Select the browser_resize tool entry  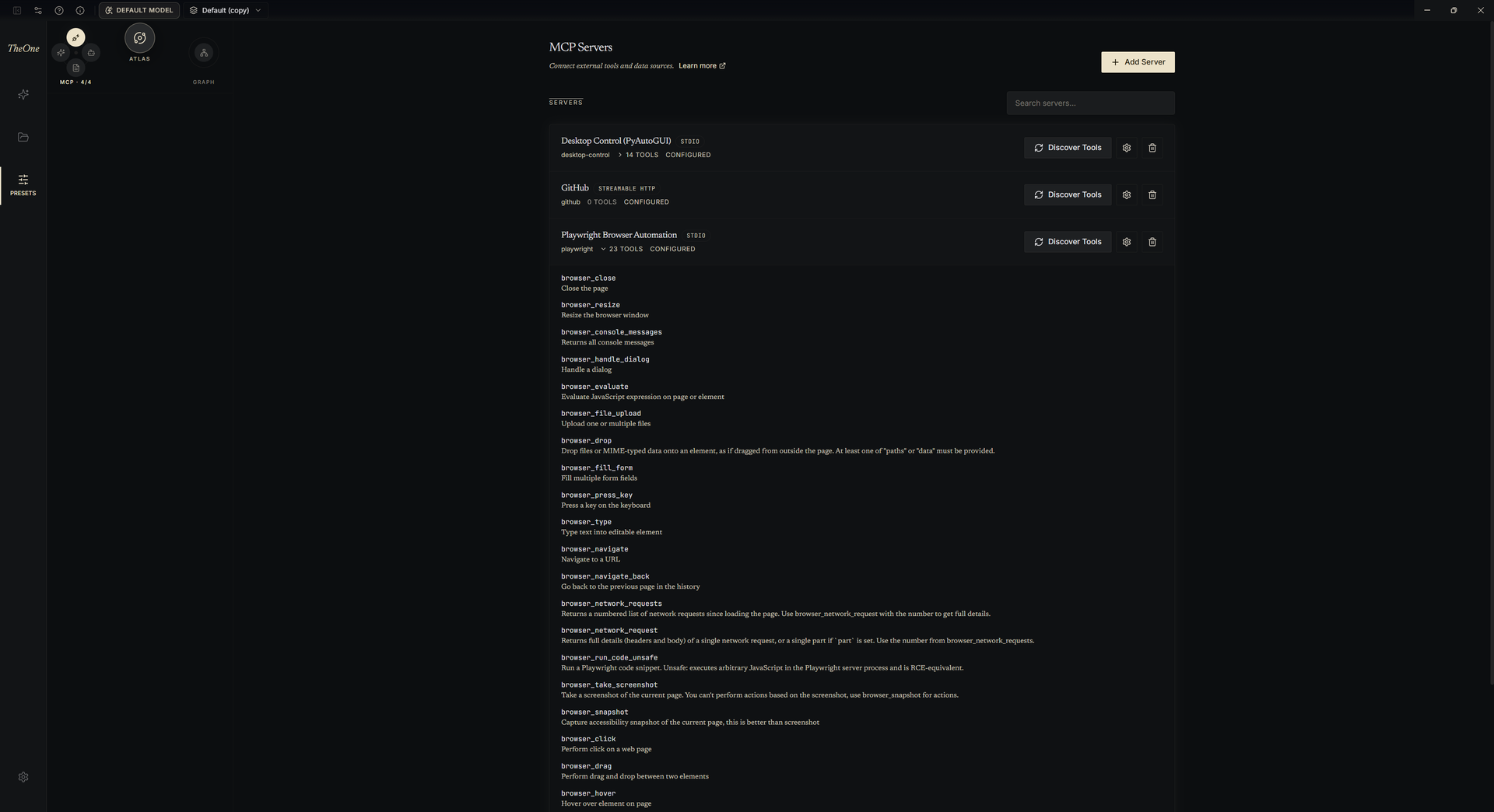click(605, 310)
